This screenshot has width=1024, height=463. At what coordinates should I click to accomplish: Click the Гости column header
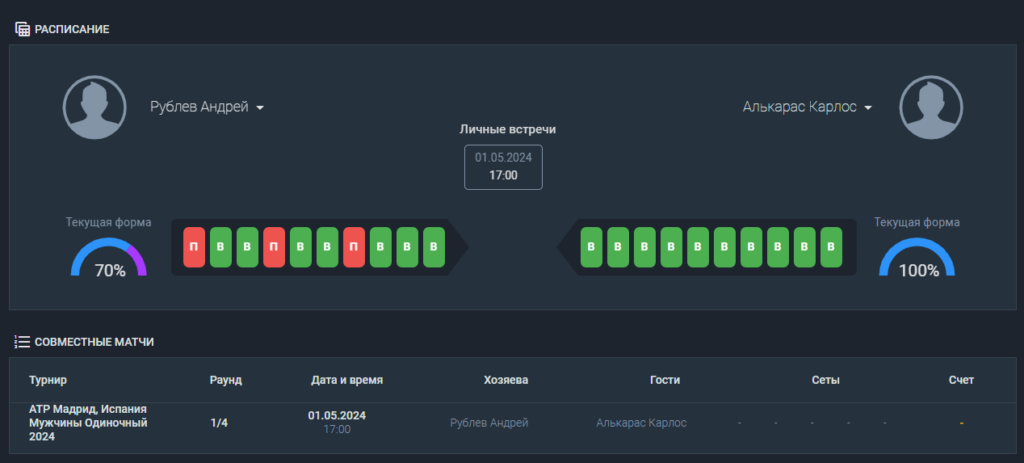665,380
